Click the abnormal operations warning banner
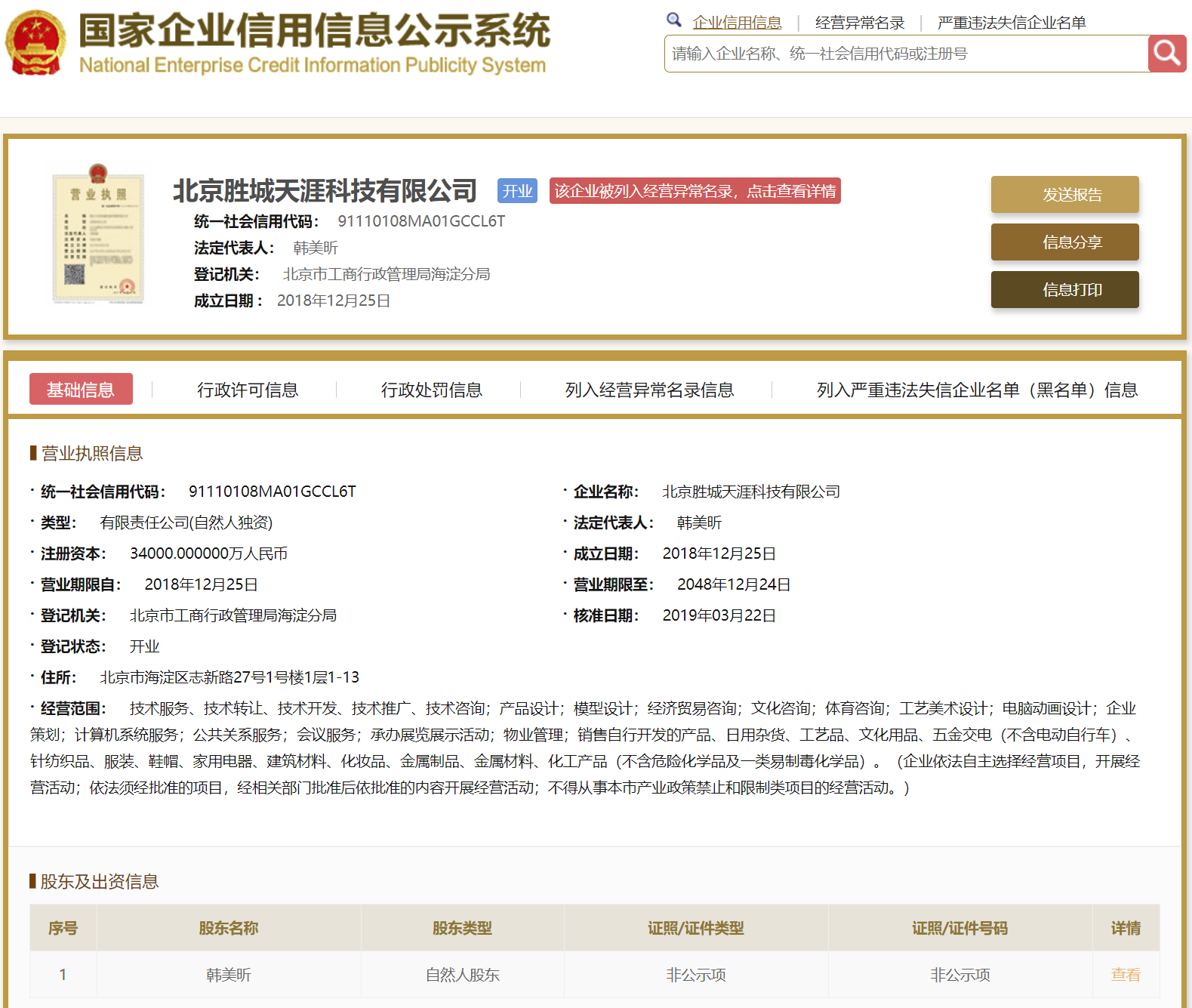The height and width of the screenshot is (1008, 1192). pos(695,191)
